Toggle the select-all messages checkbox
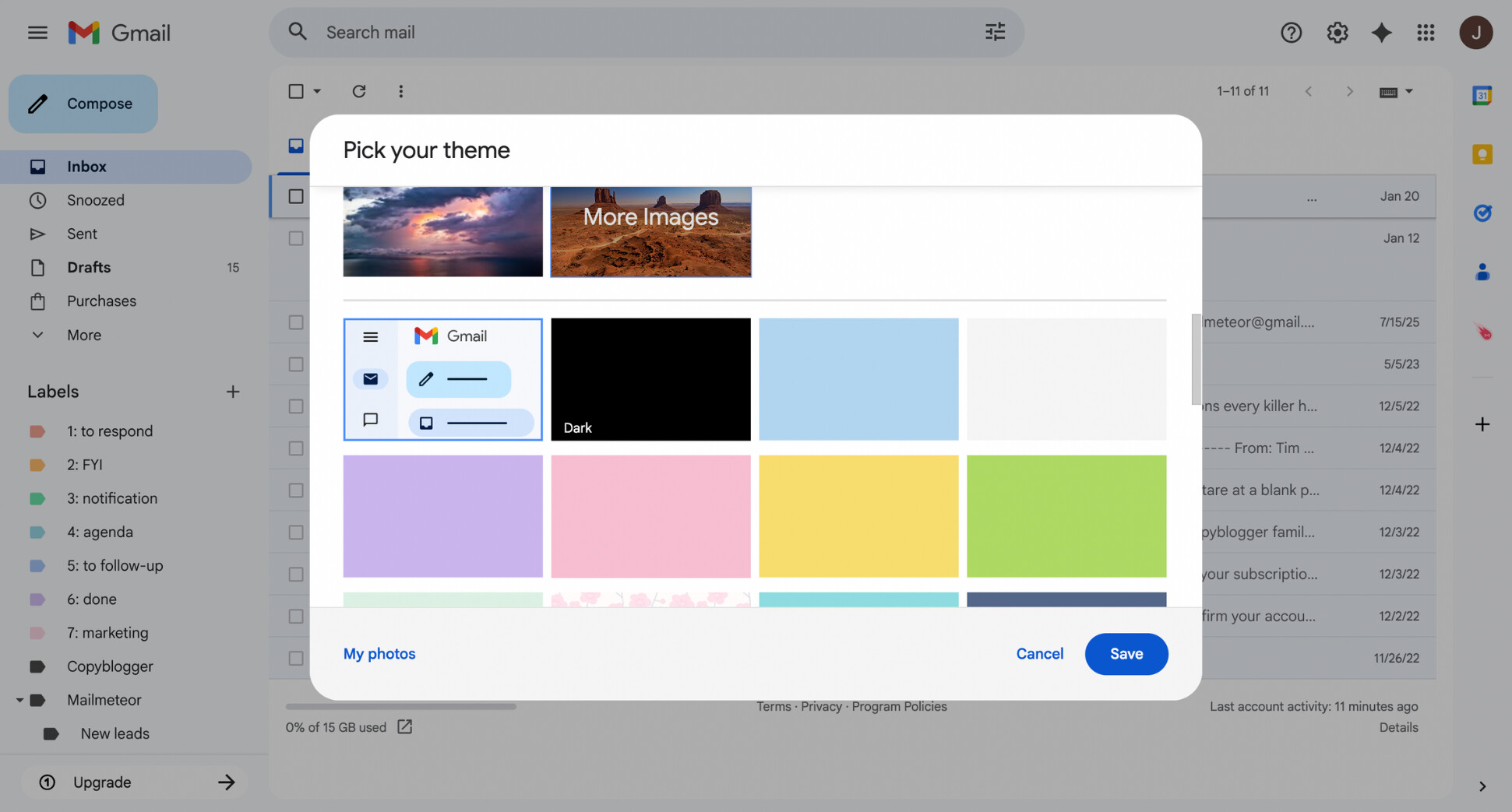Screen dimensions: 1512x812 tap(297, 91)
